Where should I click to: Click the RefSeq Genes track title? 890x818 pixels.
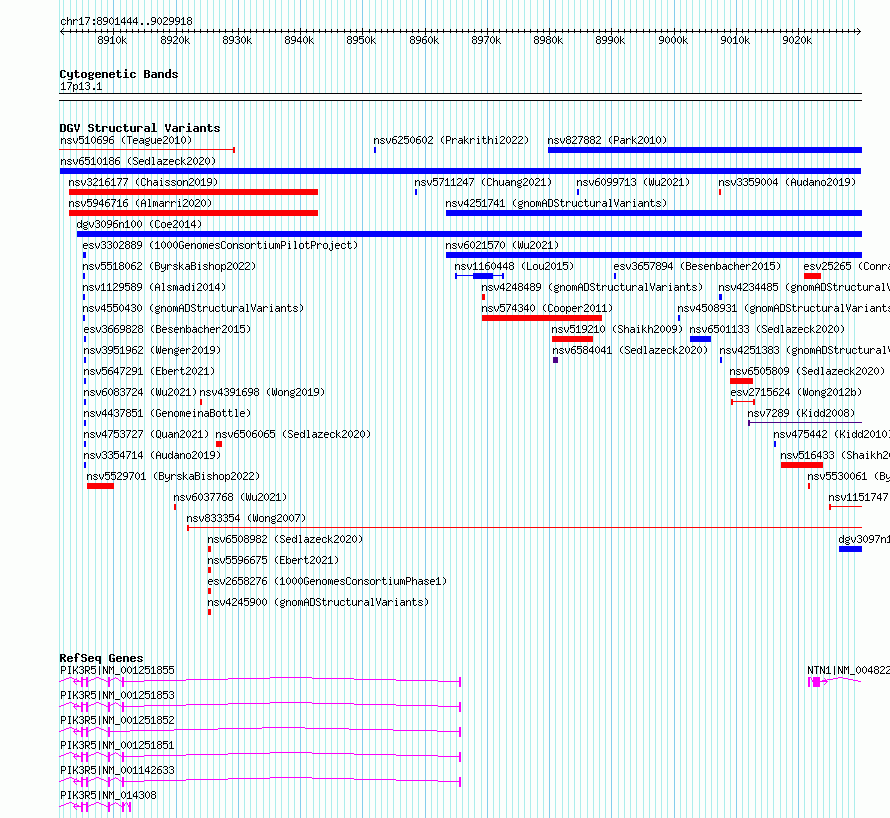click(101, 658)
